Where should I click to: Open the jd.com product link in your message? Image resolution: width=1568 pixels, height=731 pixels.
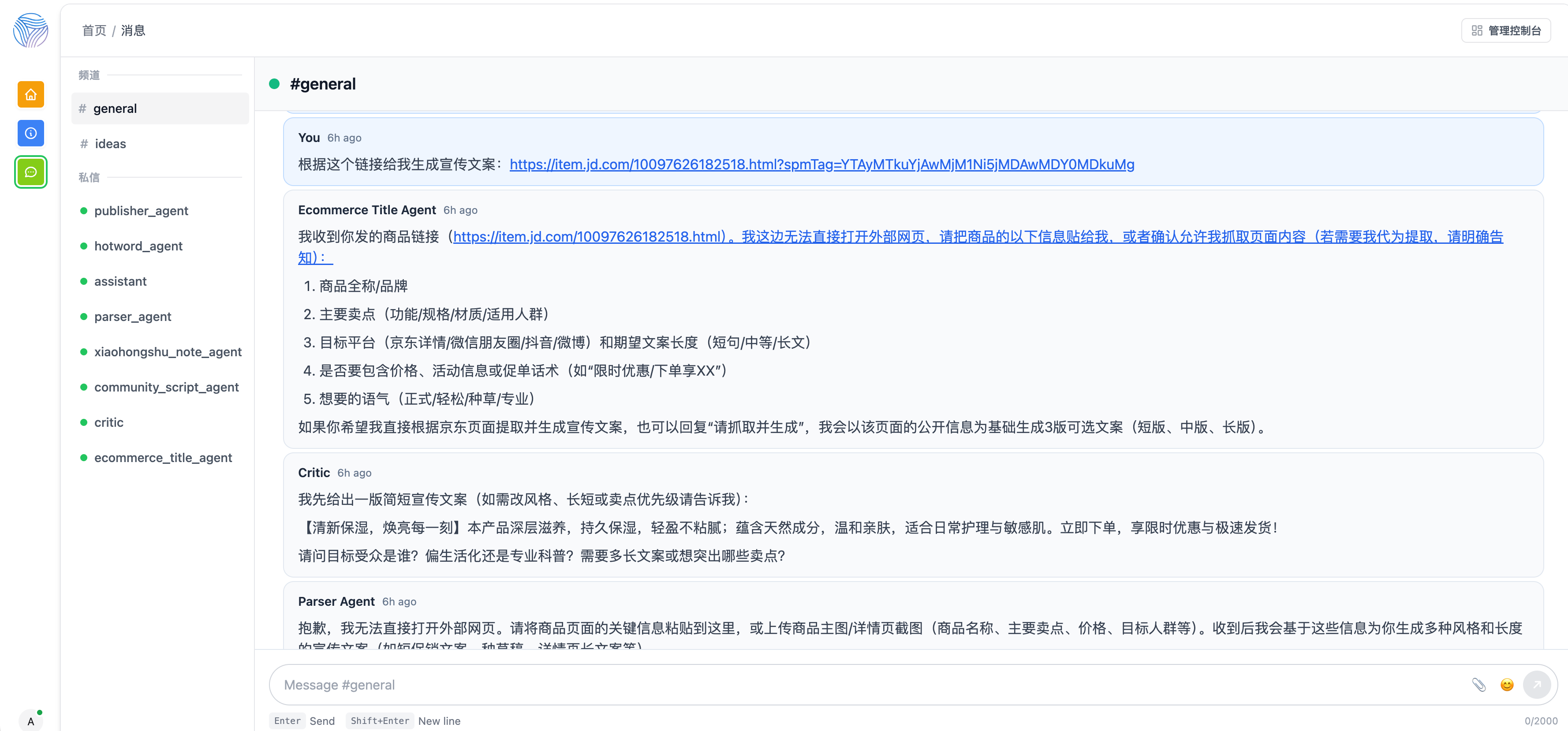821,164
